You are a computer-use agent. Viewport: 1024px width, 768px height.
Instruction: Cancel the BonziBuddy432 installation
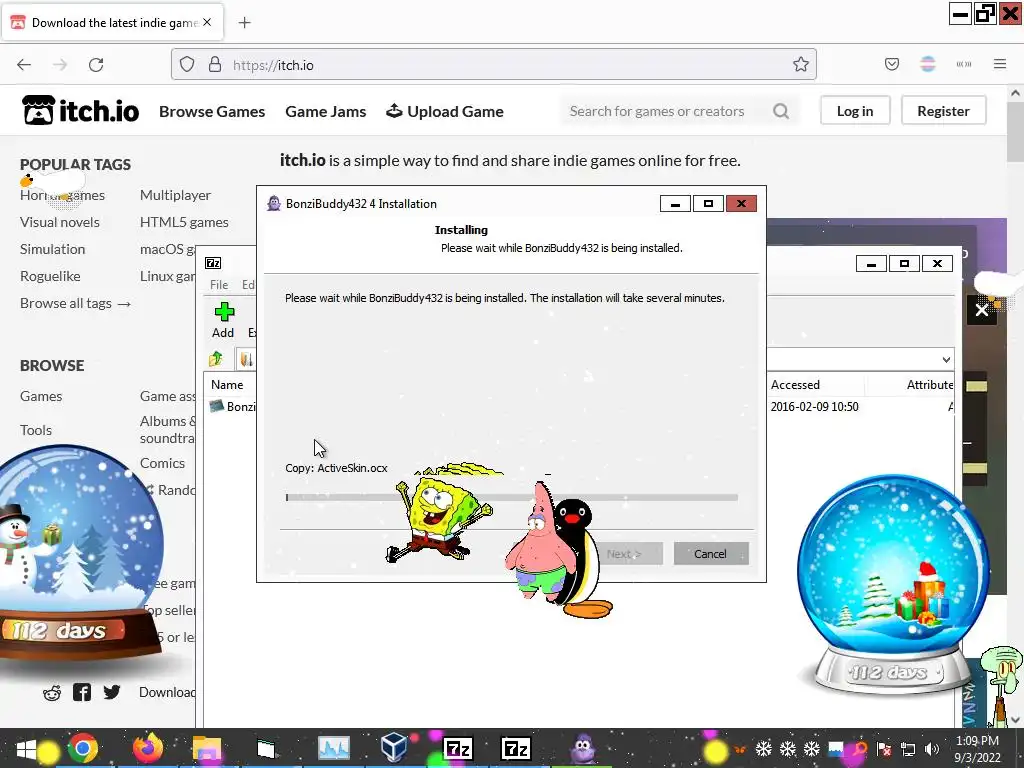(x=711, y=554)
